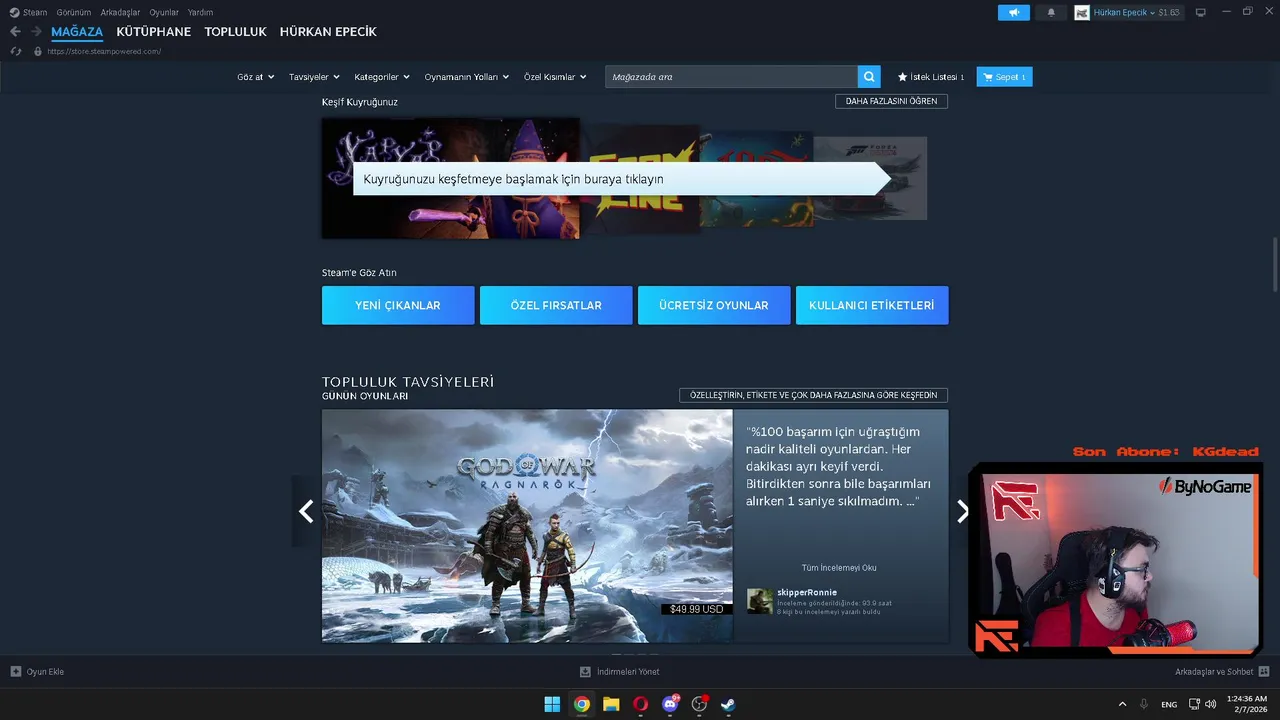Click Tüm İncelemeyi Oku link

coord(839,568)
